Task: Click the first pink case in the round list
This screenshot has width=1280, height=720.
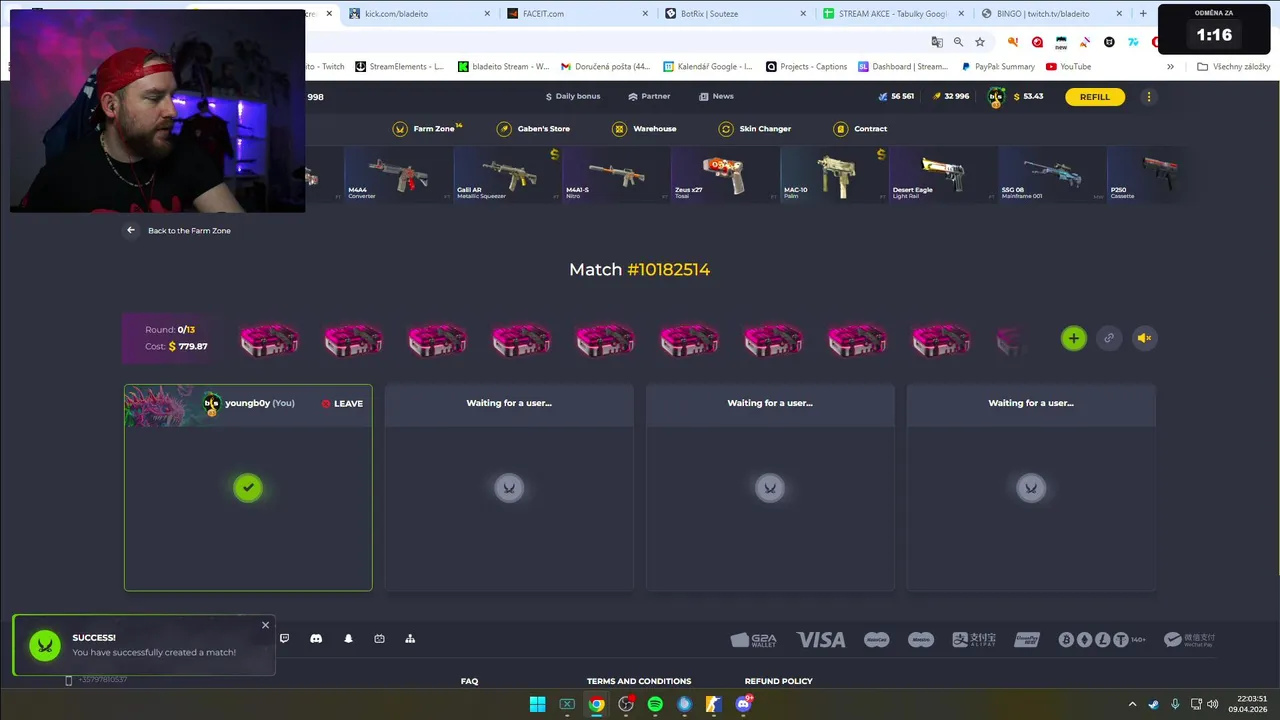Action: (269, 340)
